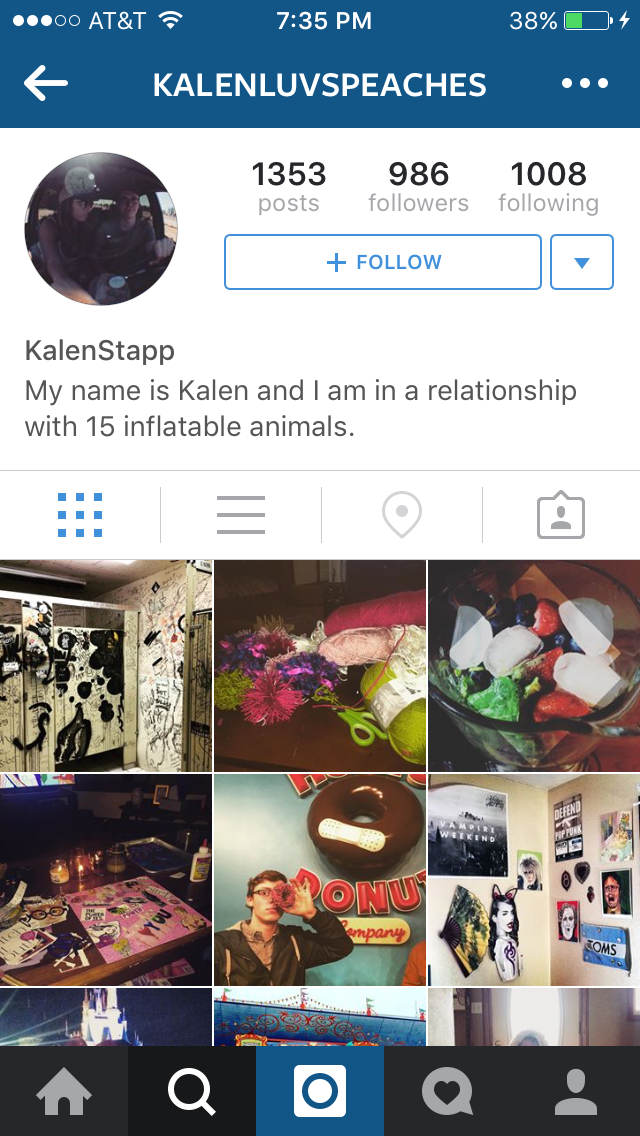The width and height of the screenshot is (640, 1136).
Task: Switch to list view of posts
Action: pyautogui.click(x=241, y=515)
